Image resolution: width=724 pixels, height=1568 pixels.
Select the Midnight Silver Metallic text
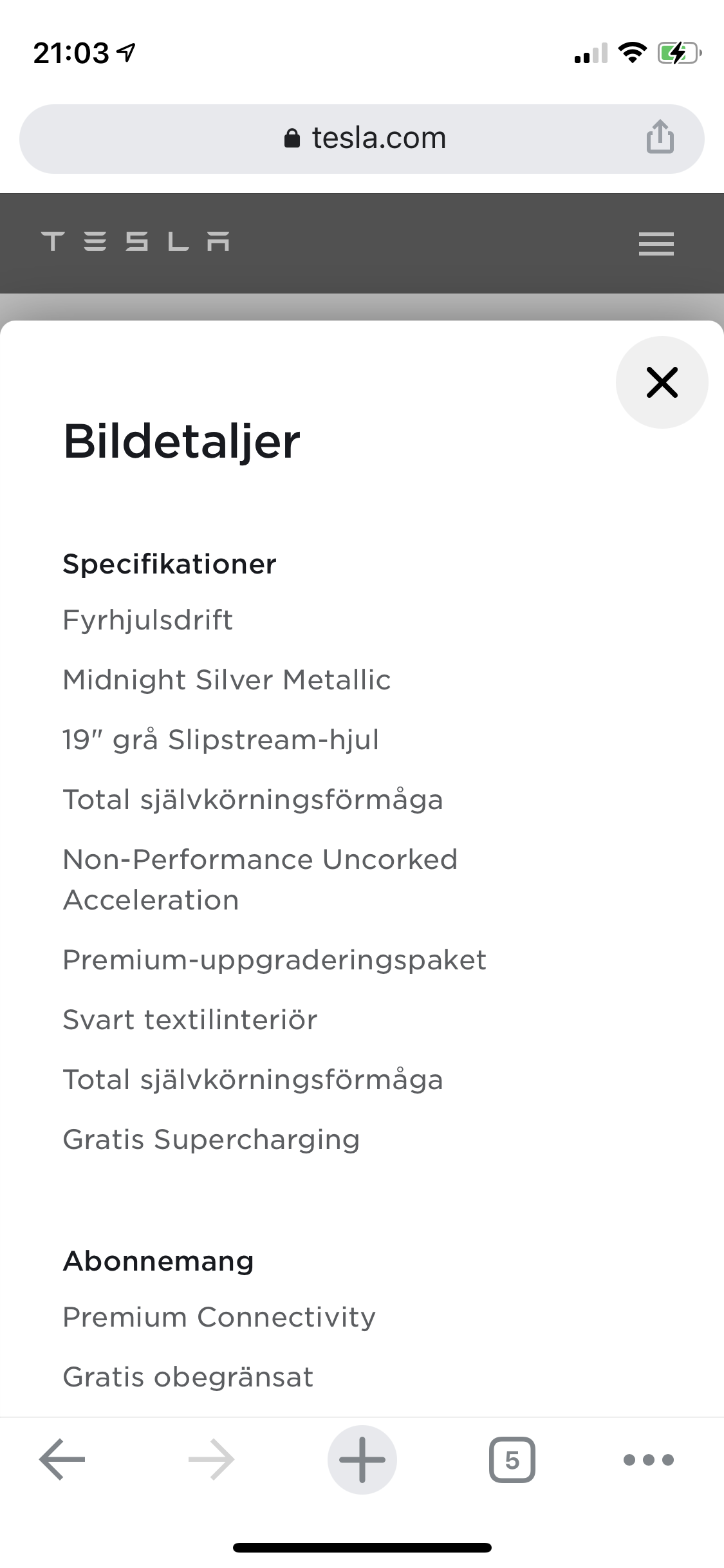coord(227,680)
